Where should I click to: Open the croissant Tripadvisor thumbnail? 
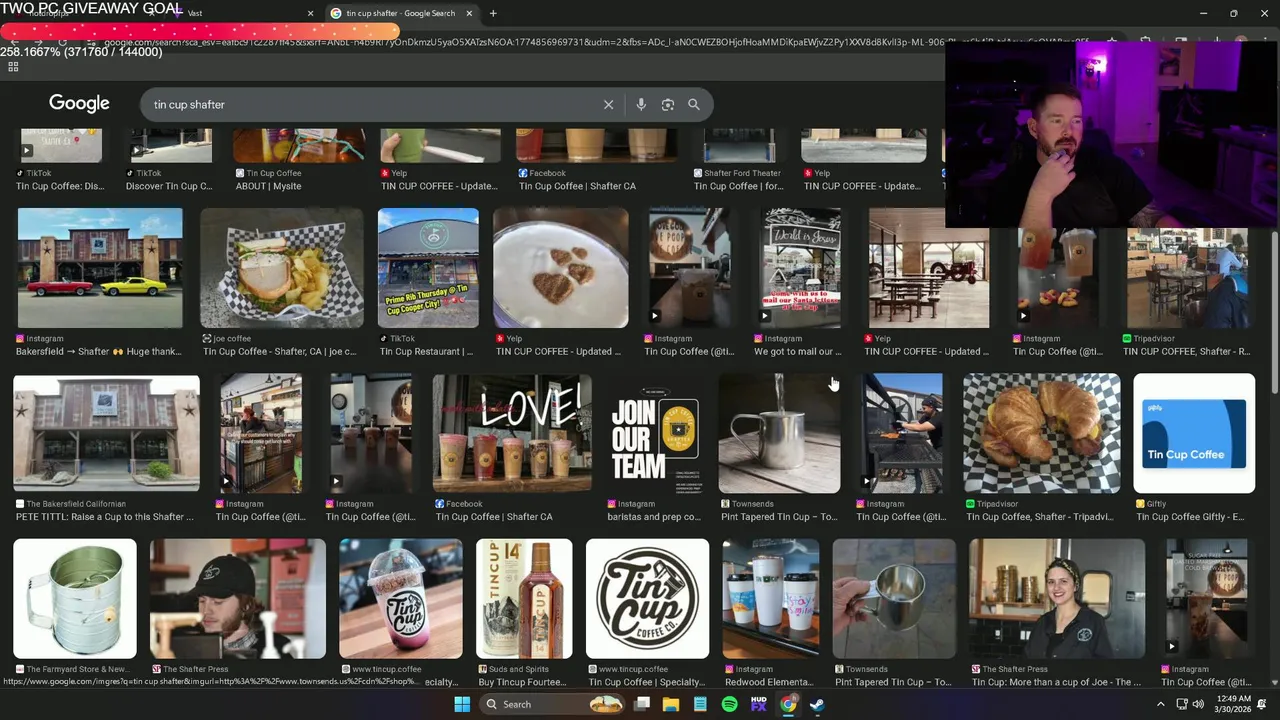click(1042, 433)
